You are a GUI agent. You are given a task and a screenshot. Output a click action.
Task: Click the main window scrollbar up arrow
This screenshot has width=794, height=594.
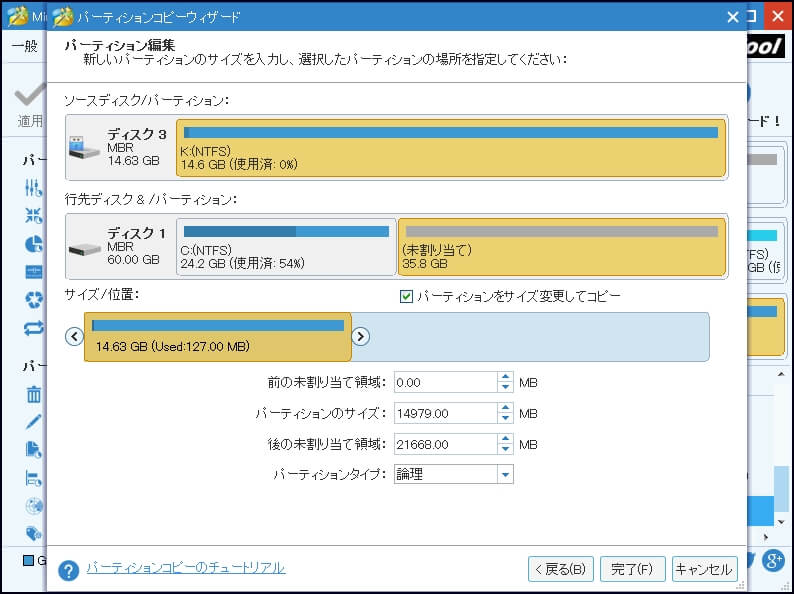781,375
